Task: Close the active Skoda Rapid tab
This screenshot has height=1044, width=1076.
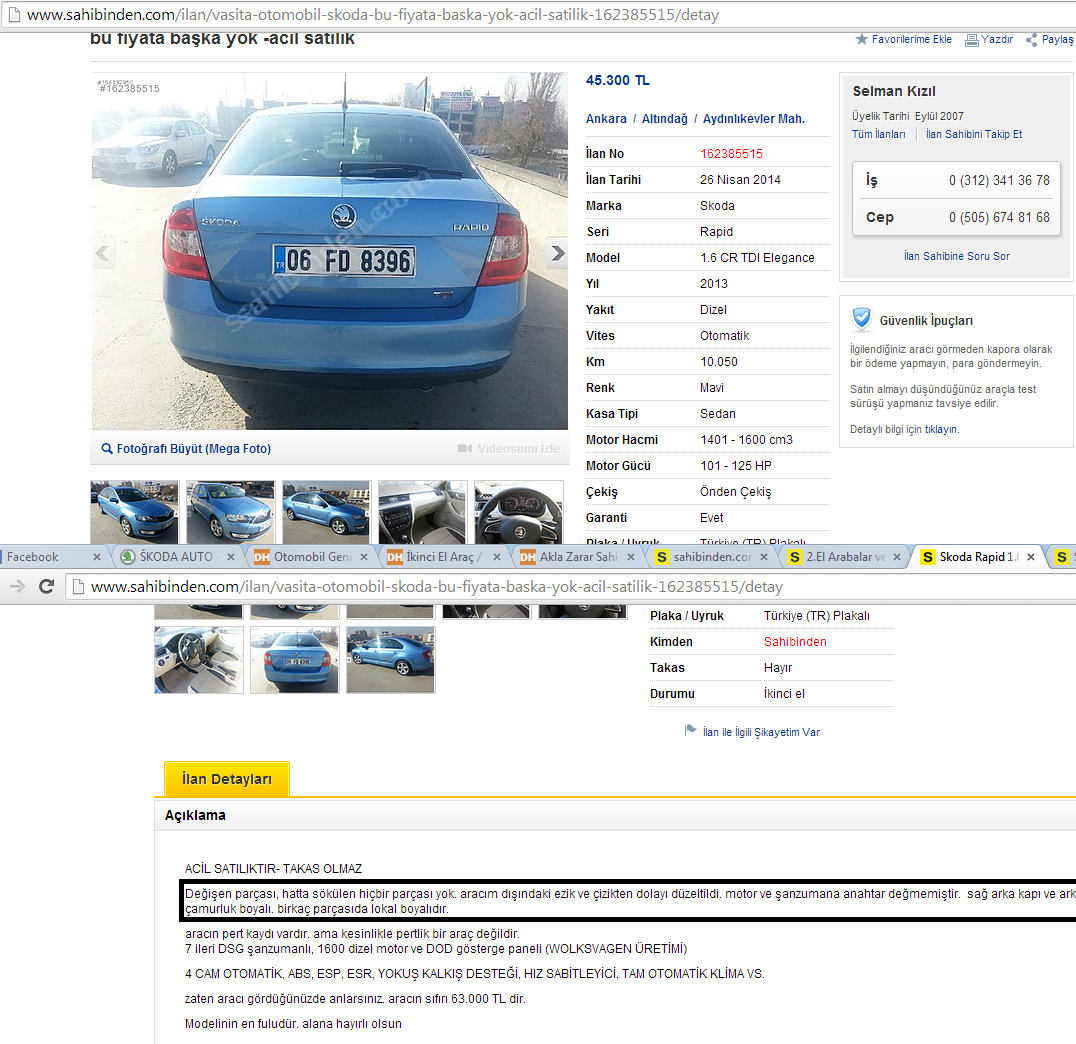Action: [x=1031, y=557]
